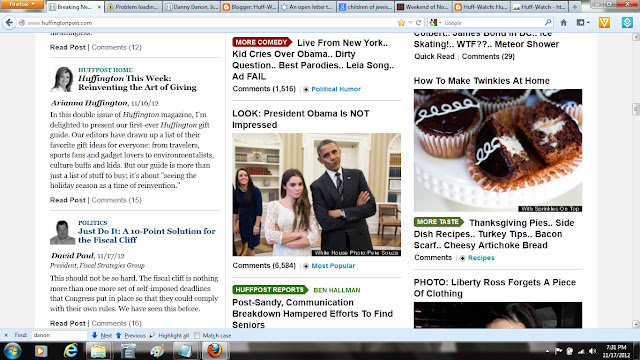
Task: Click the find text field containing danon
Action: 59,335
